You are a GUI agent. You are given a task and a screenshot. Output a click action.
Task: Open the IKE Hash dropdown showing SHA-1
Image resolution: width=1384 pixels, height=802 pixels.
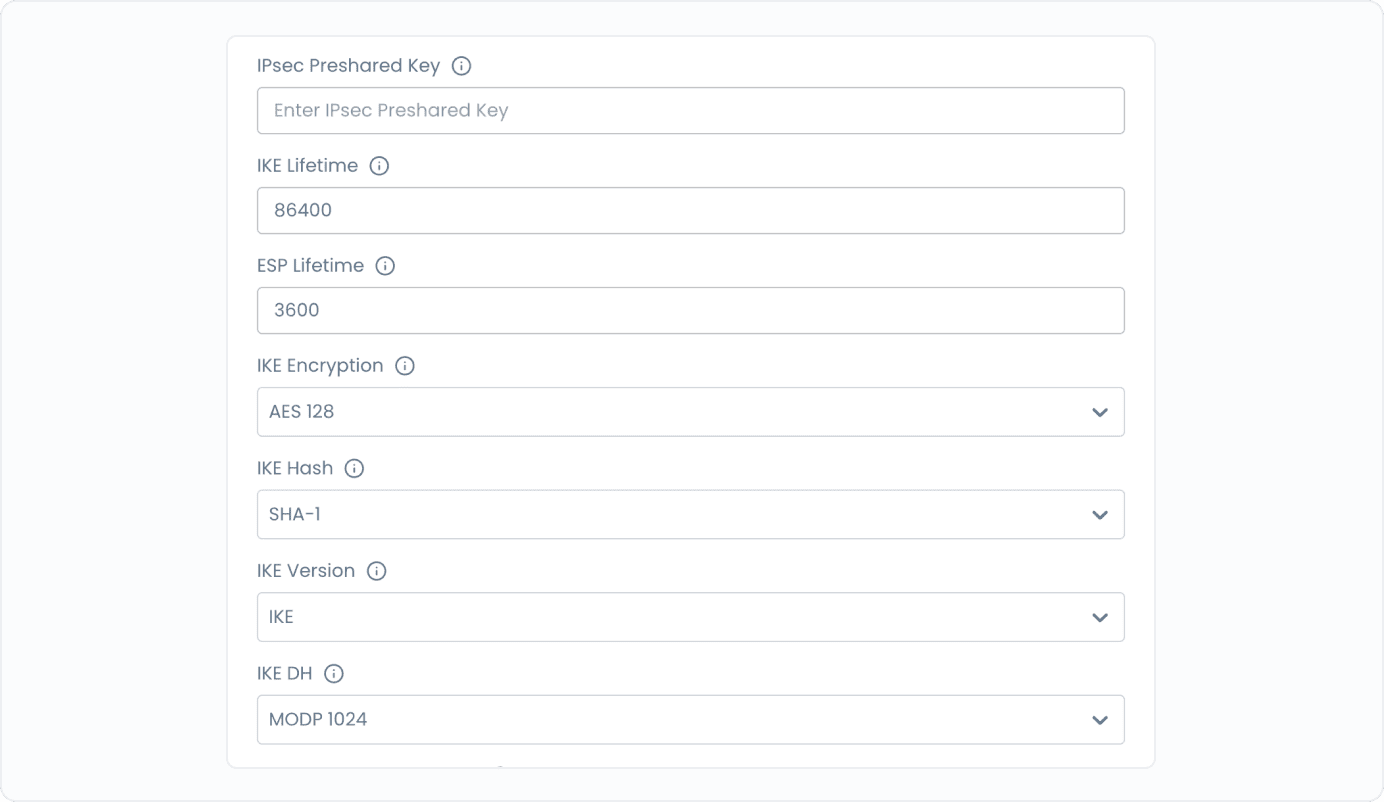click(x=691, y=514)
